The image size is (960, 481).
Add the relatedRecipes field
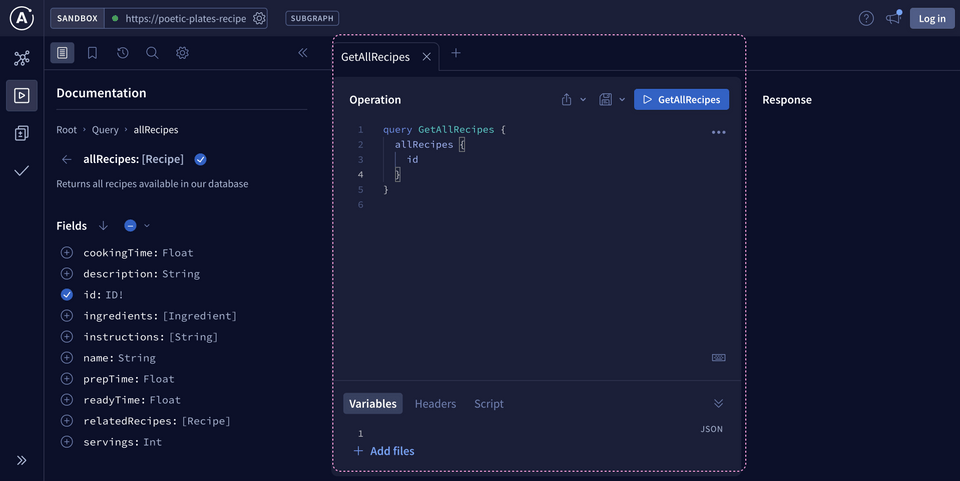(x=67, y=421)
